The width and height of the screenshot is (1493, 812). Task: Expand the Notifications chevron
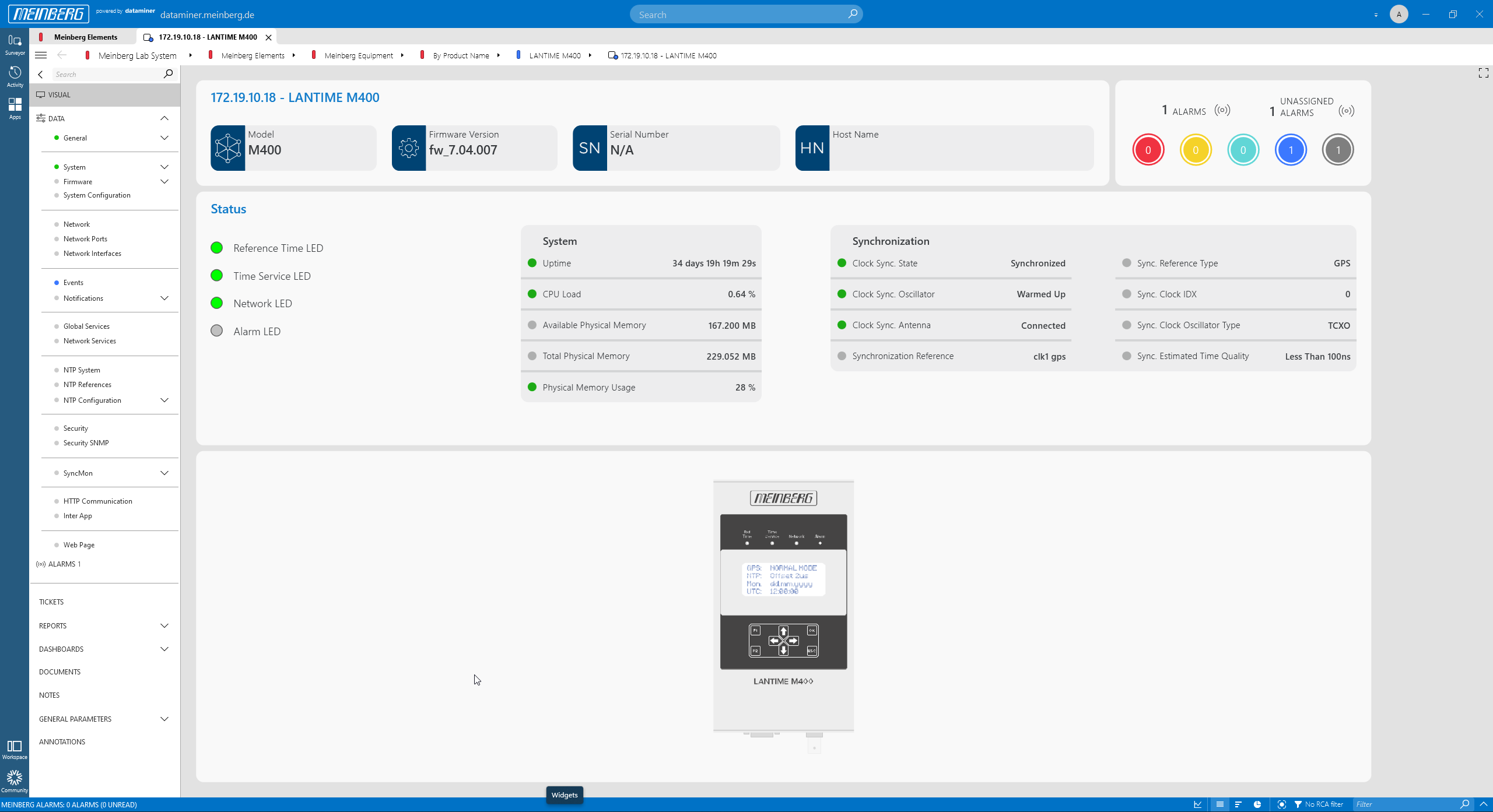tap(164, 298)
